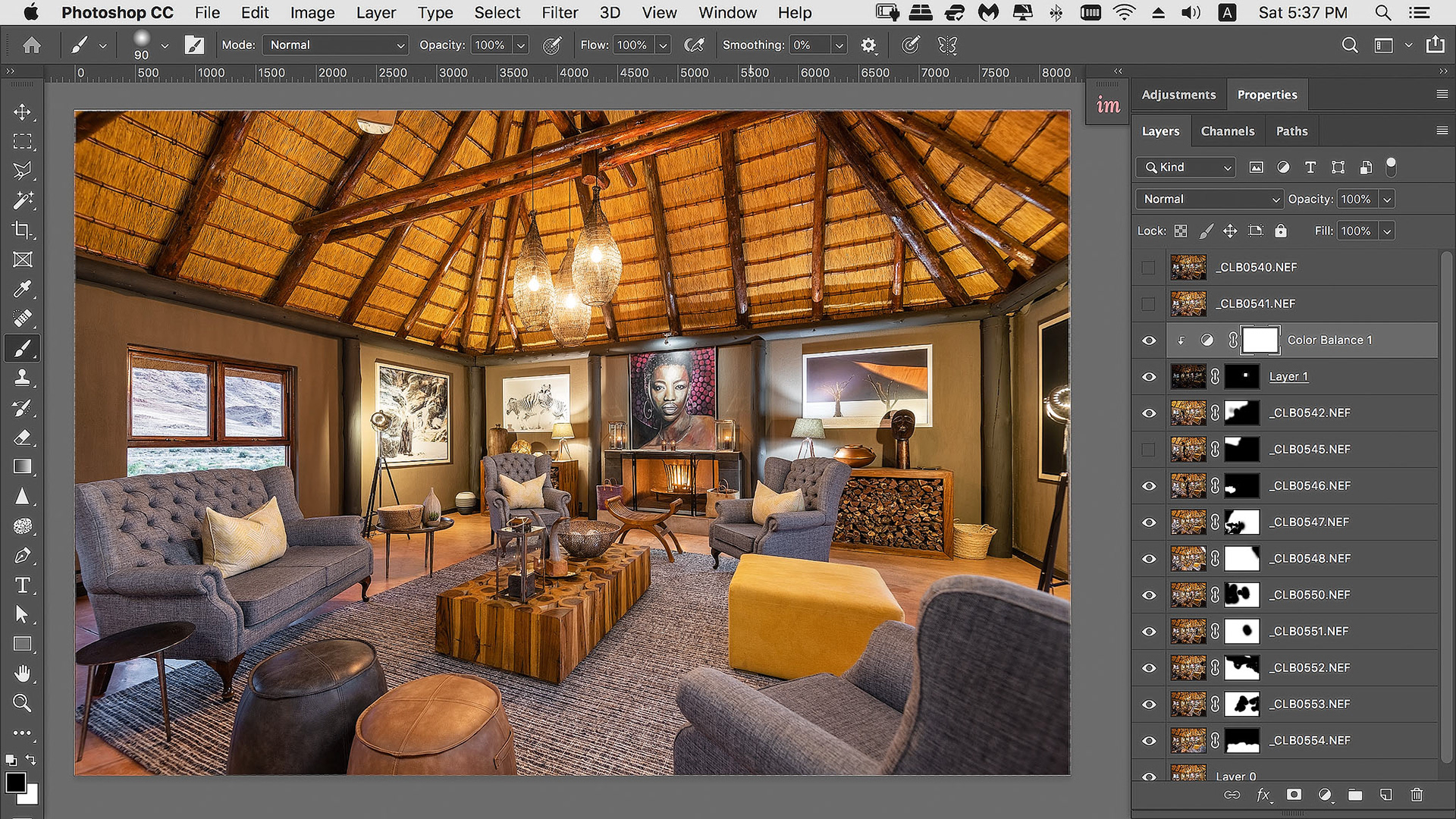Screen dimensions: 1456x819
Task: Click the _CLB0547.NEF layer mask thumbnail
Action: coord(1242,522)
